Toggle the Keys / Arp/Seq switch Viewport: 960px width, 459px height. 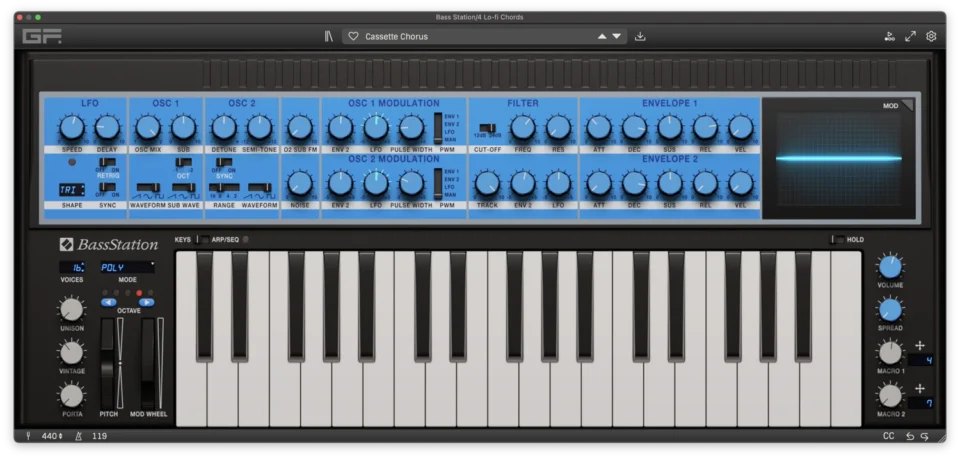click(201, 240)
